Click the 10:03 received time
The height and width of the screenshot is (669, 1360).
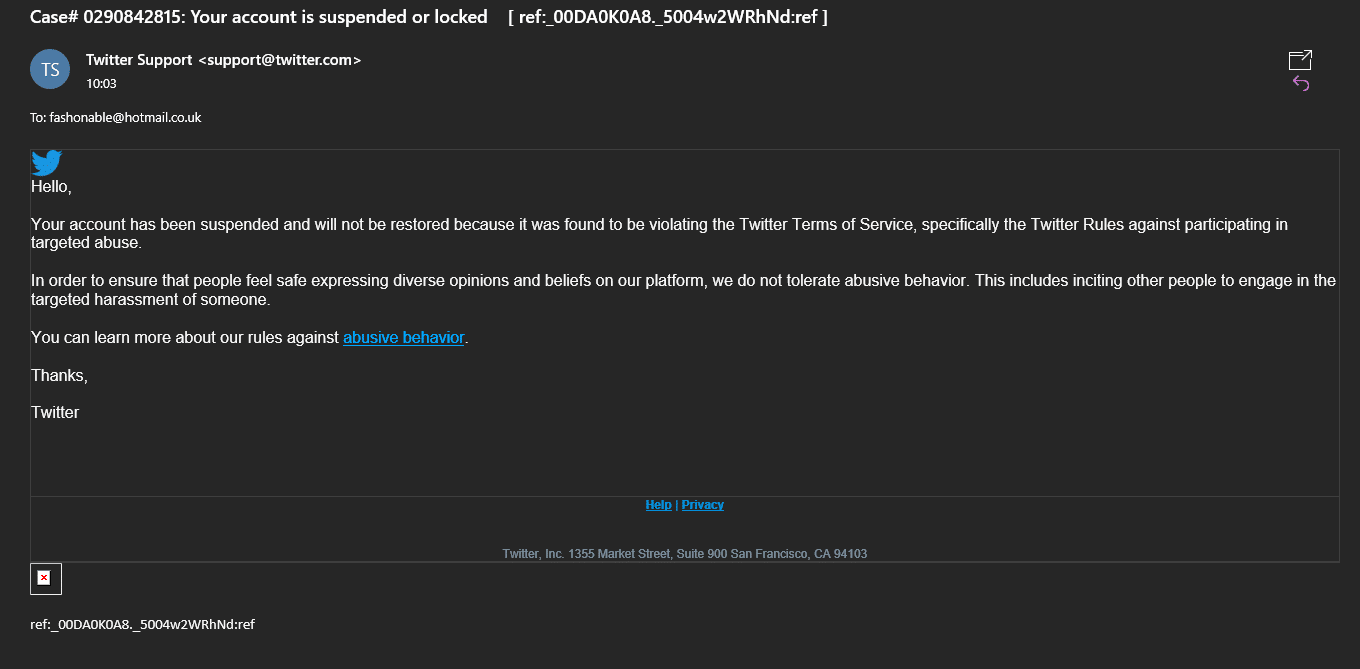point(101,84)
